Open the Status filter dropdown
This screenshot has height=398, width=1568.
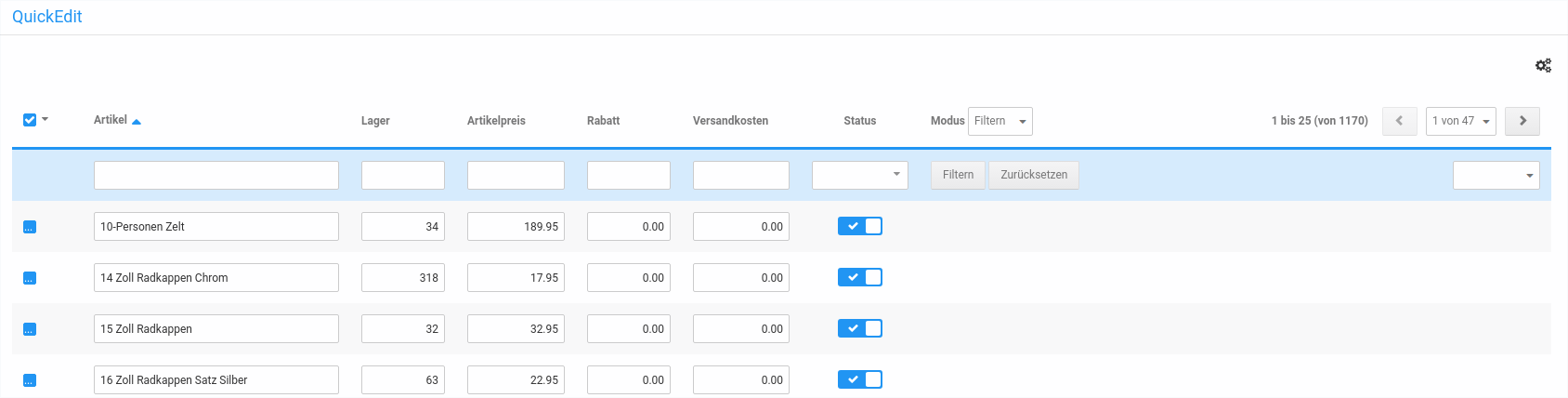pyautogui.click(x=859, y=175)
